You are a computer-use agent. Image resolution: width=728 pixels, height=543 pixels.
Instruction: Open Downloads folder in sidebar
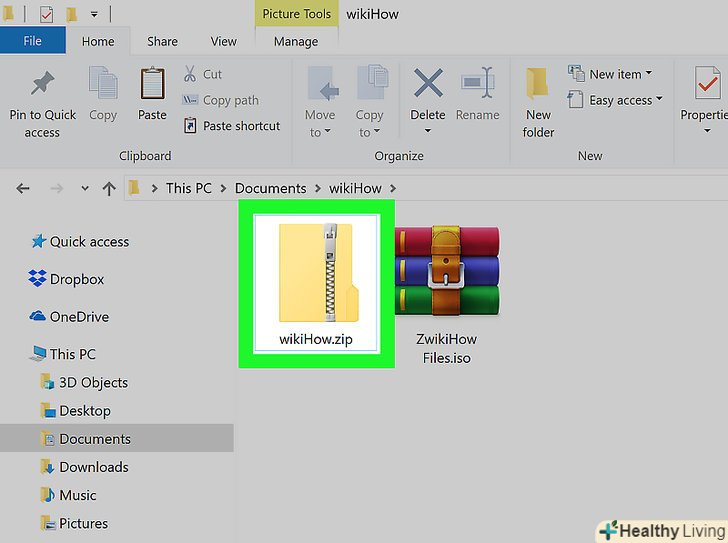(84, 467)
